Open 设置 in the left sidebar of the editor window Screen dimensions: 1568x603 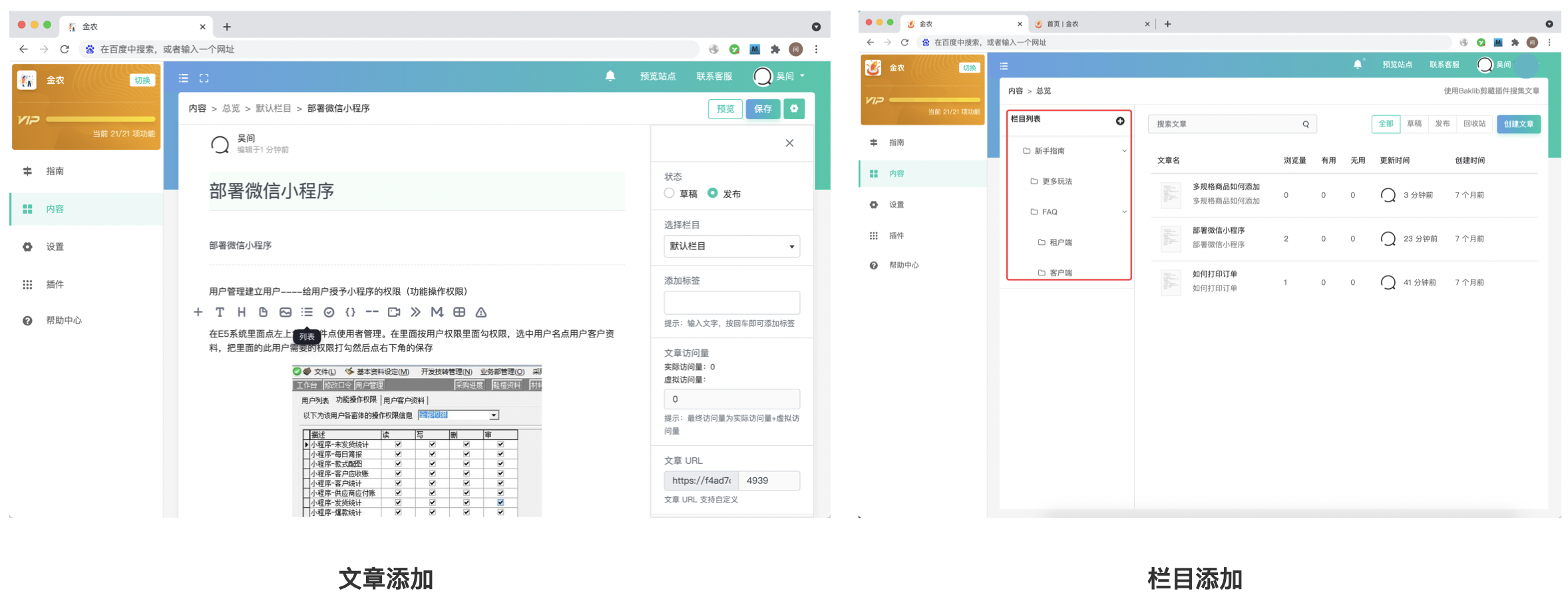pos(55,247)
